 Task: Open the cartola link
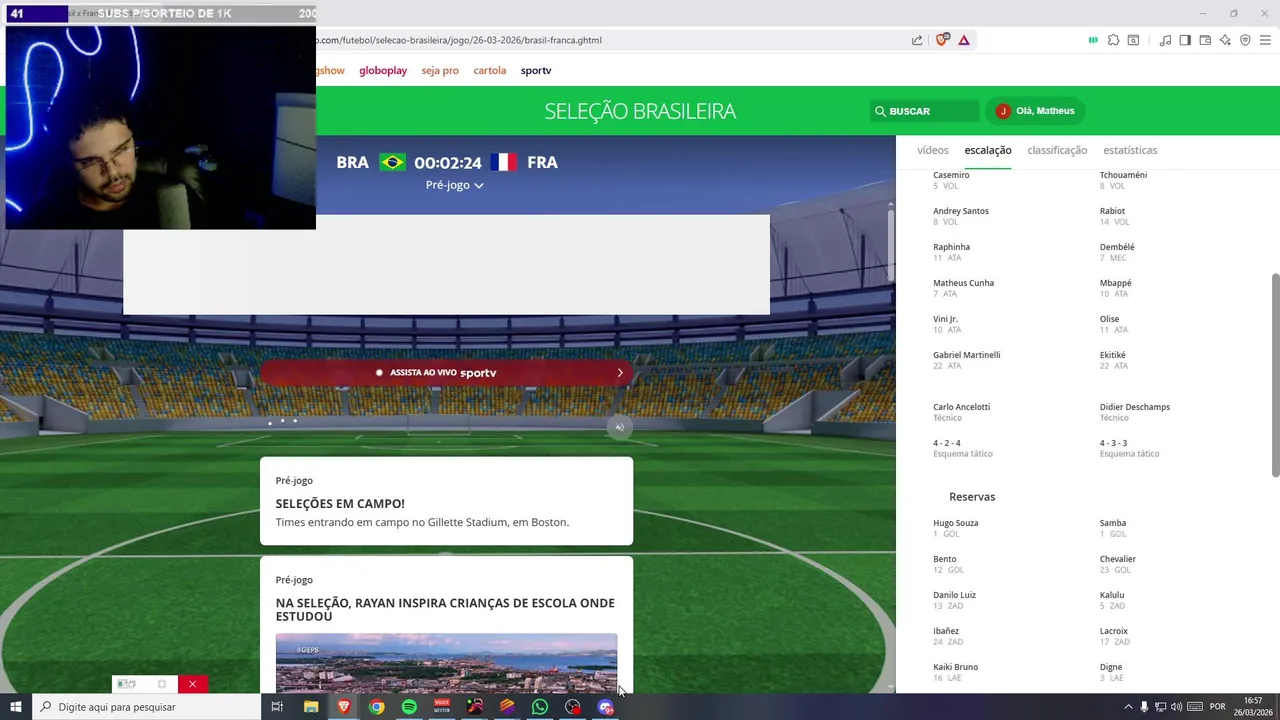[490, 70]
